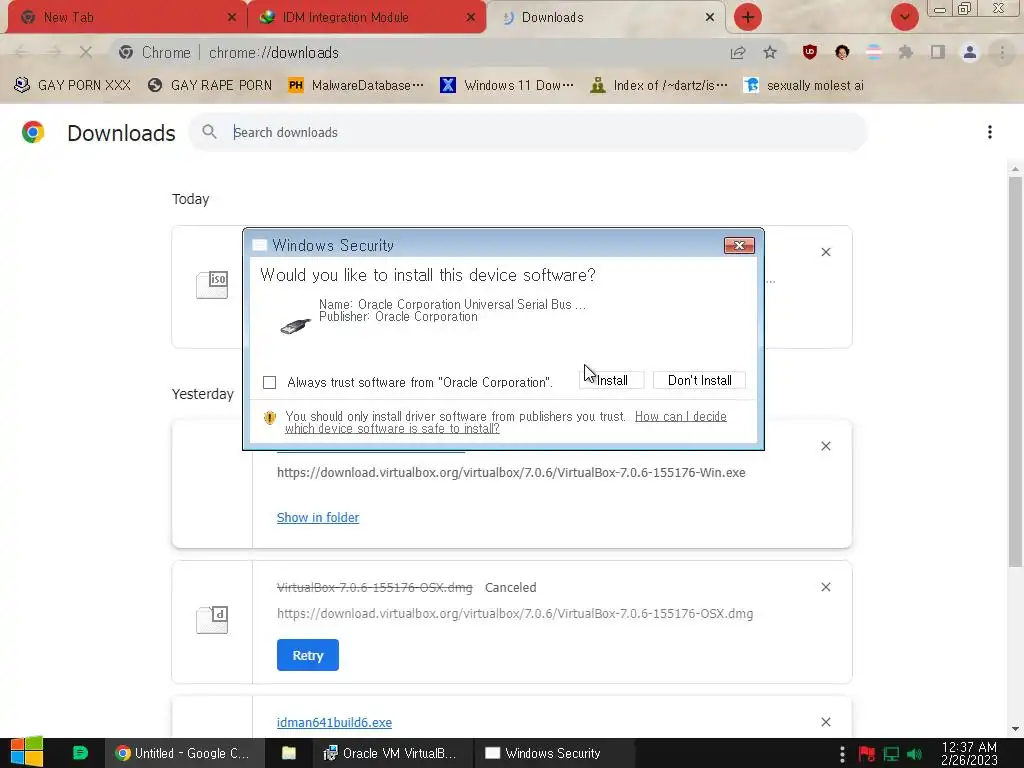Image resolution: width=1024 pixels, height=768 pixels.
Task: Open the green chat app taskbar icon
Action: point(80,753)
